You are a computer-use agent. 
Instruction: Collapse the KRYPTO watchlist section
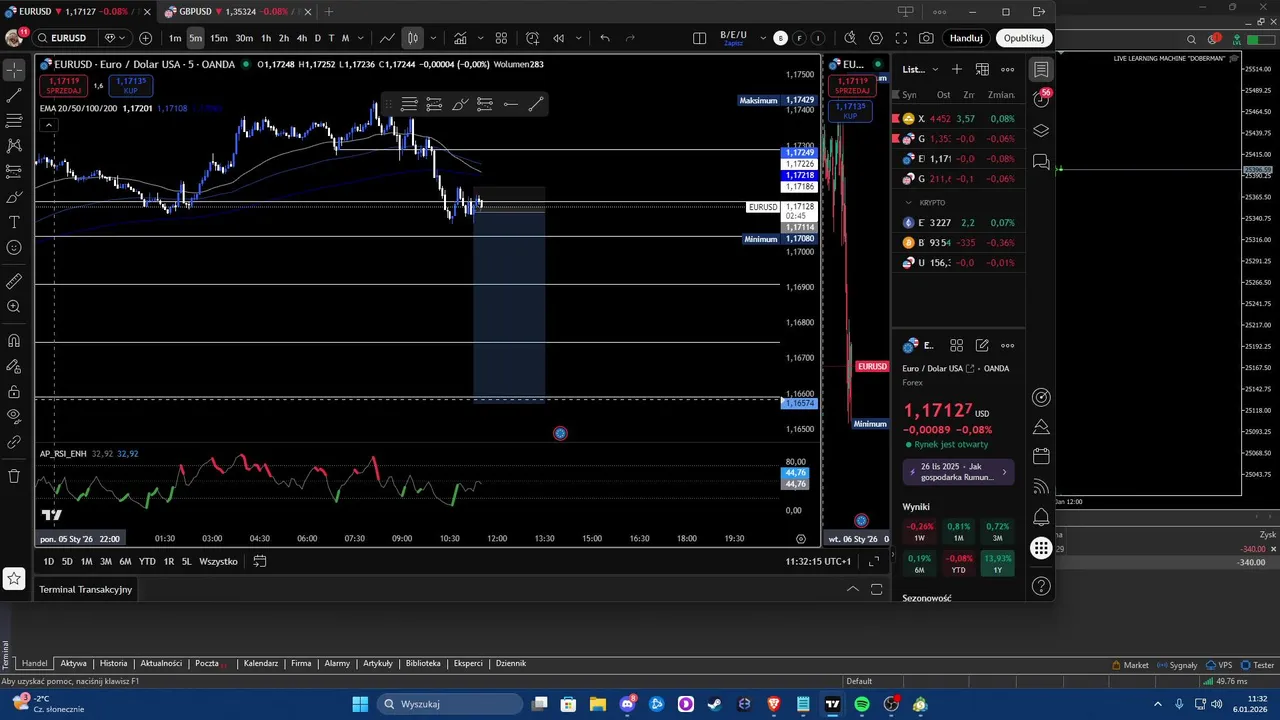click(909, 202)
